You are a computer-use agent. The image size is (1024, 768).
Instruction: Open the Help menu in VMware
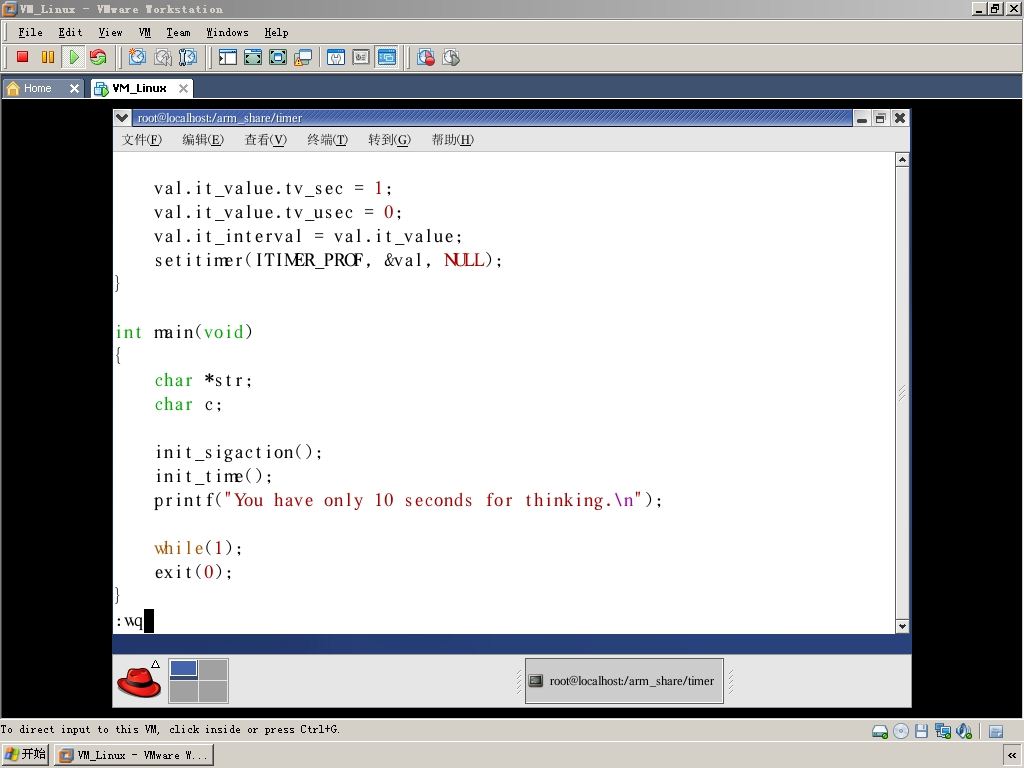pyautogui.click(x=276, y=33)
